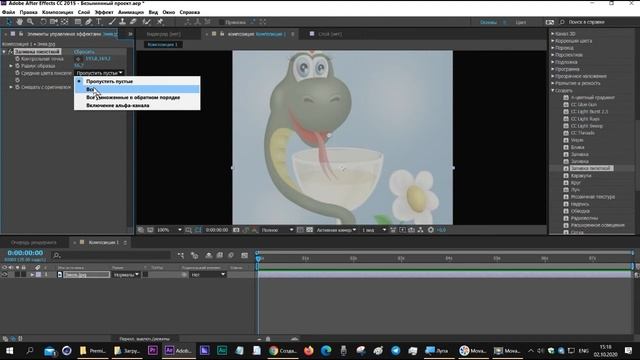640x360 pixels.
Task: Toggle the frame blending timeline button
Action: click(x=220, y=256)
